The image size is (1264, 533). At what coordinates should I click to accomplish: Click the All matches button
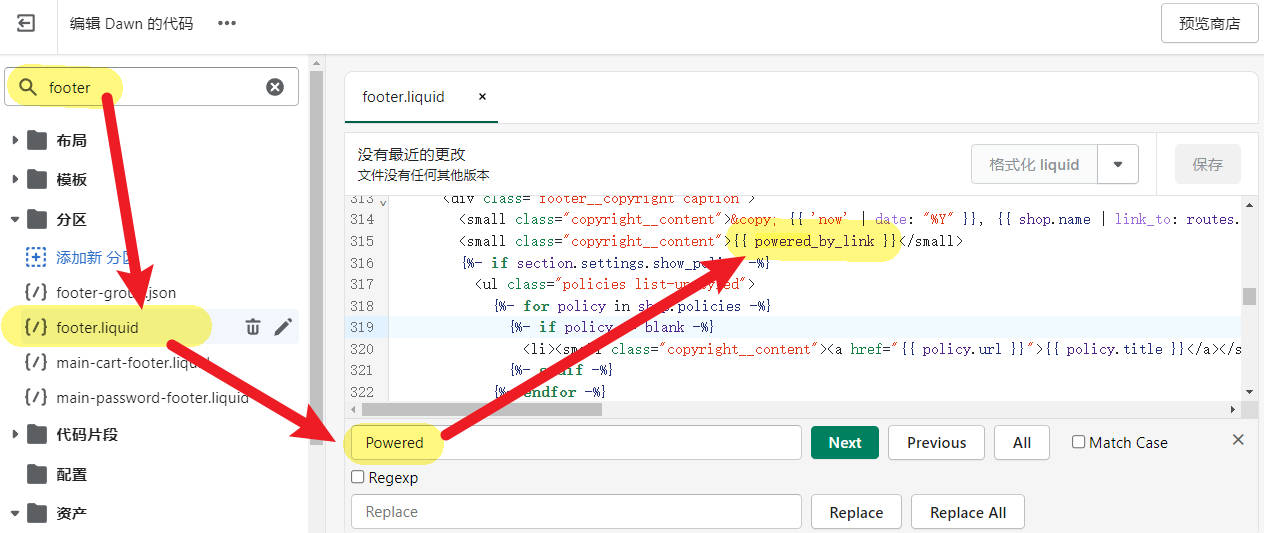click(x=1022, y=442)
